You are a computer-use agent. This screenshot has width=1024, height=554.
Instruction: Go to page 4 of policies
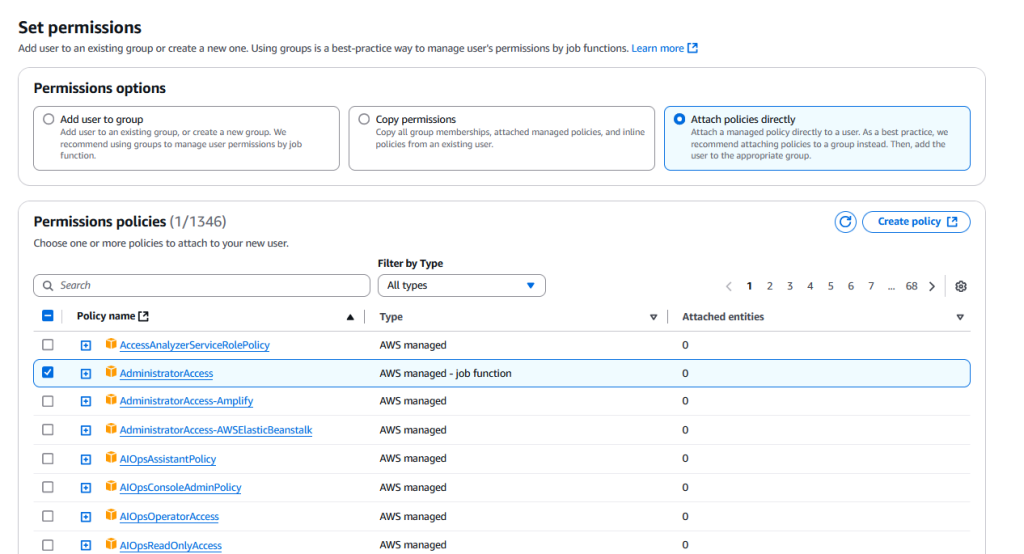810,286
